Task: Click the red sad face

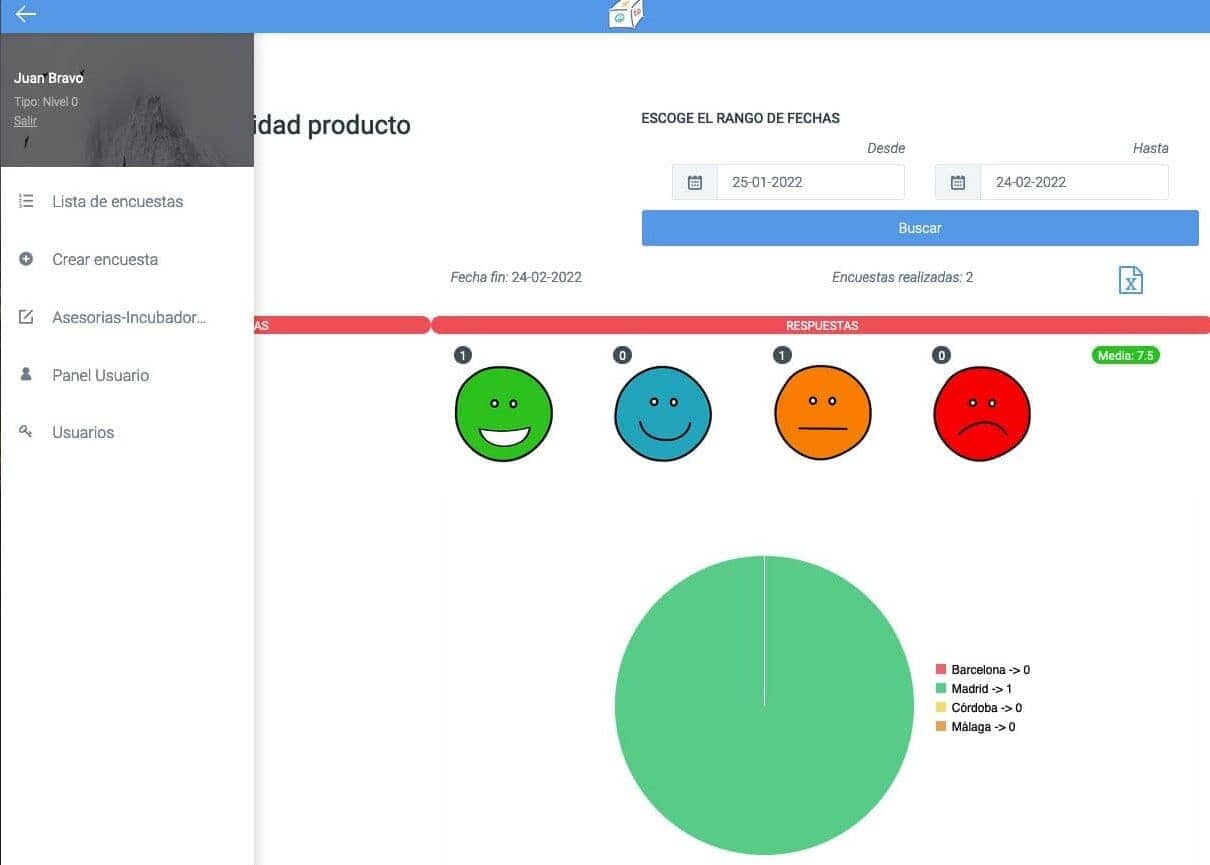Action: tap(982, 413)
